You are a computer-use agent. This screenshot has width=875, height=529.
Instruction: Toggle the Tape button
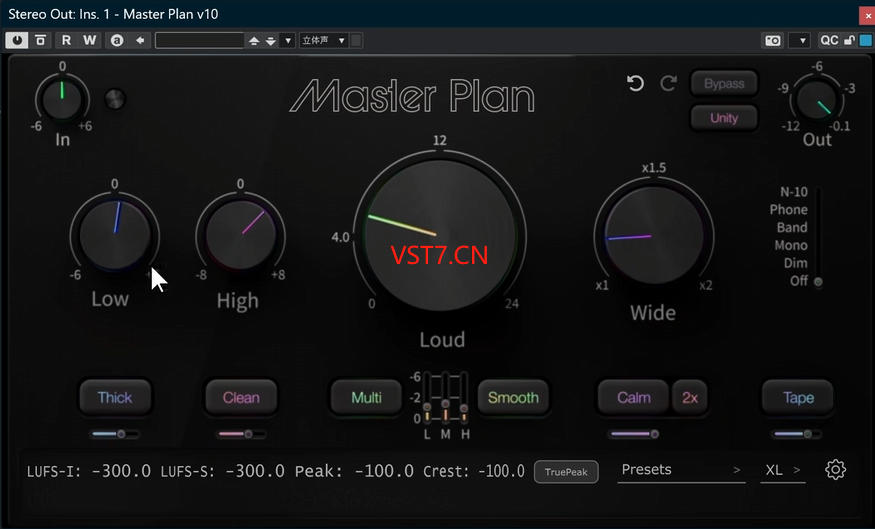coord(798,397)
